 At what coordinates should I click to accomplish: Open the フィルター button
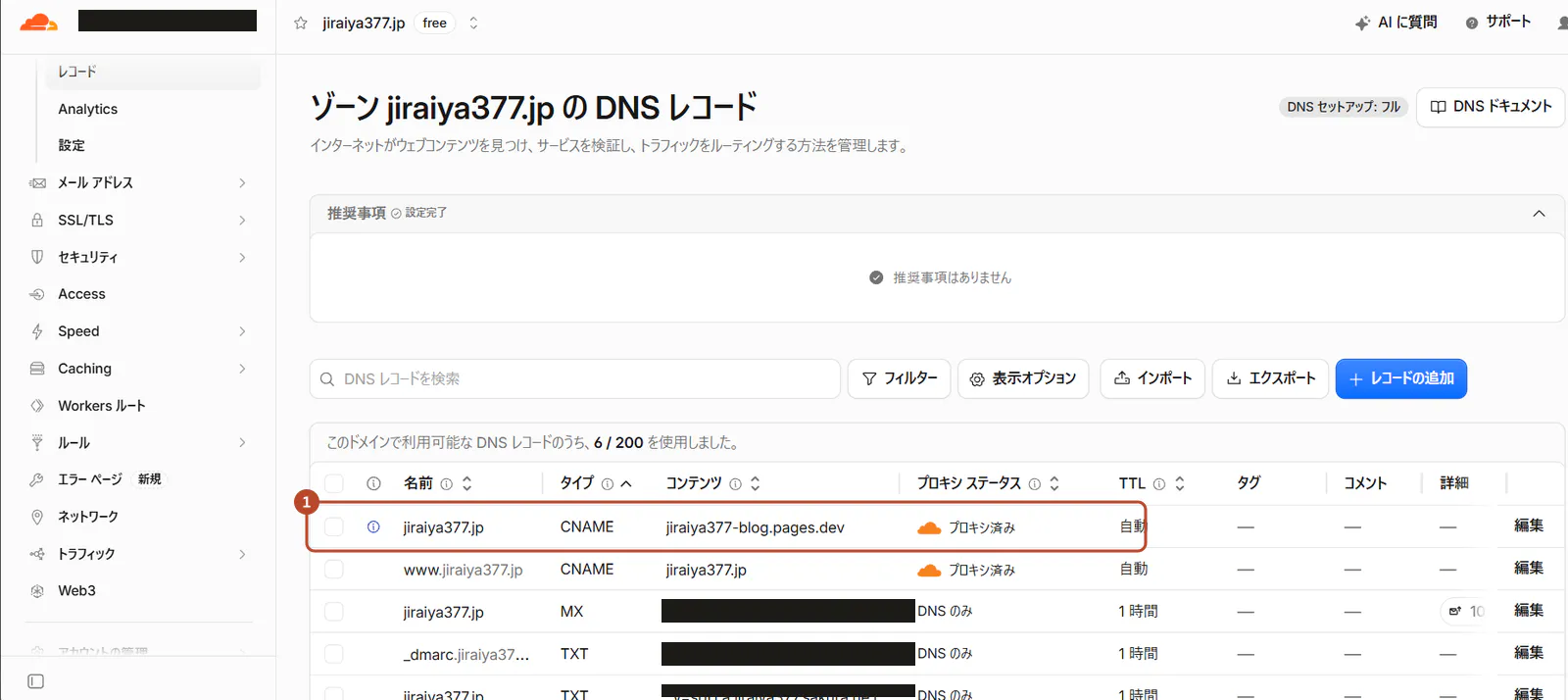(899, 378)
